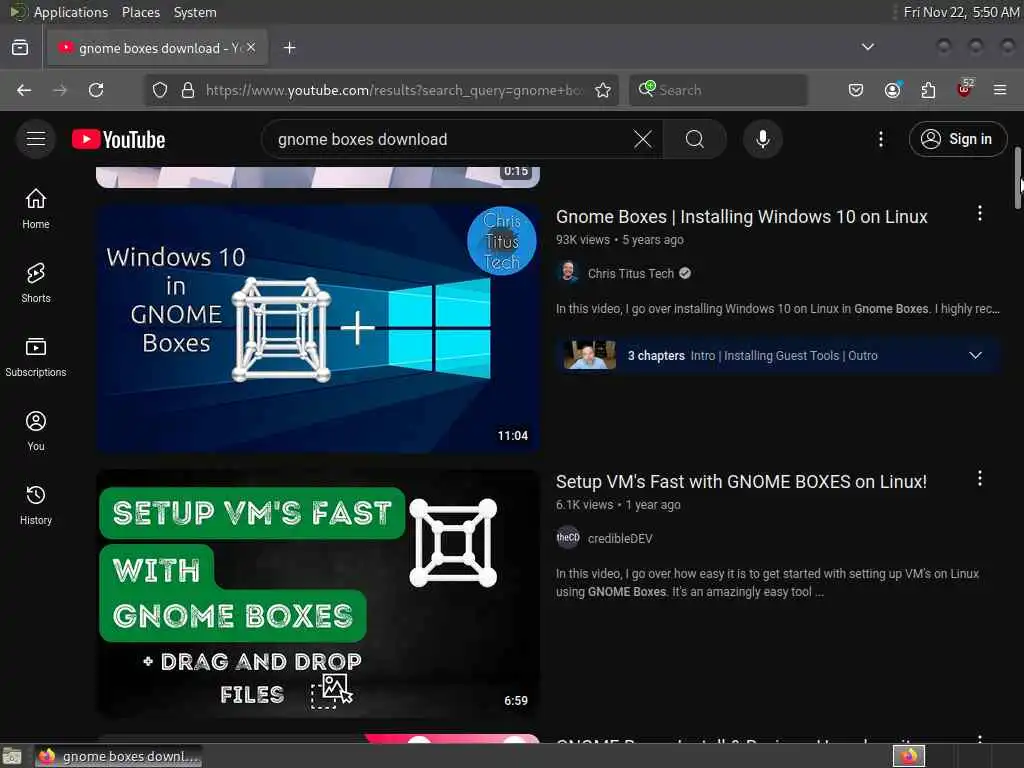This screenshot has width=1024, height=768.
Task: Click the 6.1K views 1 year ago text
Action: 618,505
